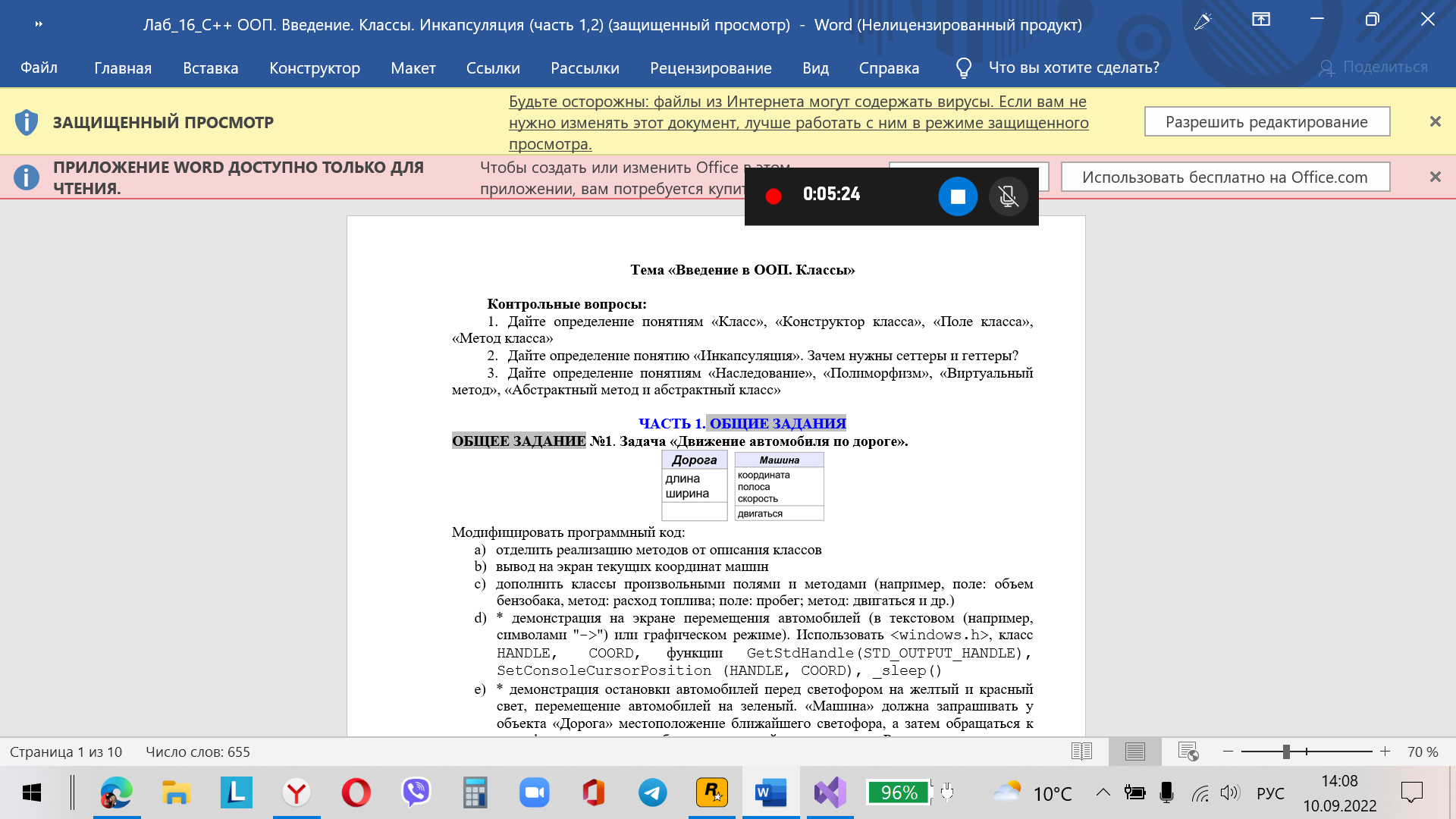The image size is (1456, 819).
Task: Switch to the Вставка tab
Action: (210, 67)
